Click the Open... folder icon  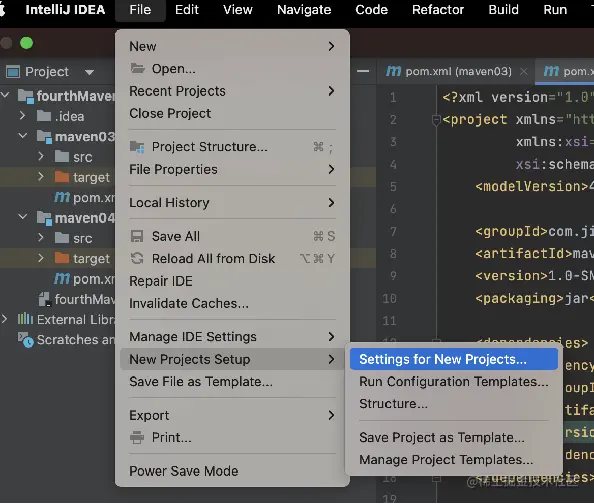click(x=138, y=69)
